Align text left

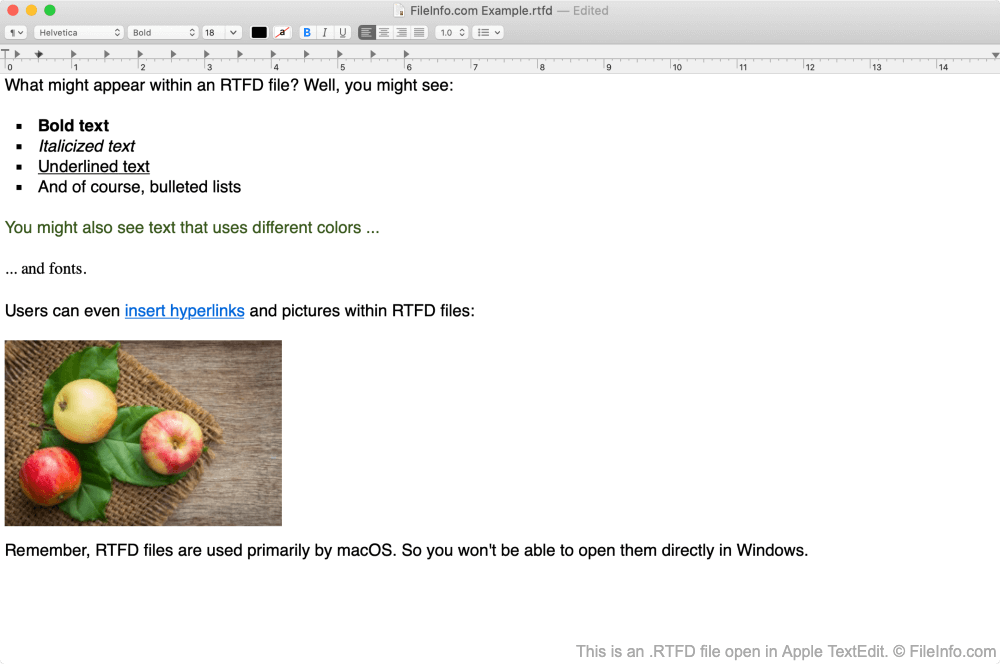(367, 33)
